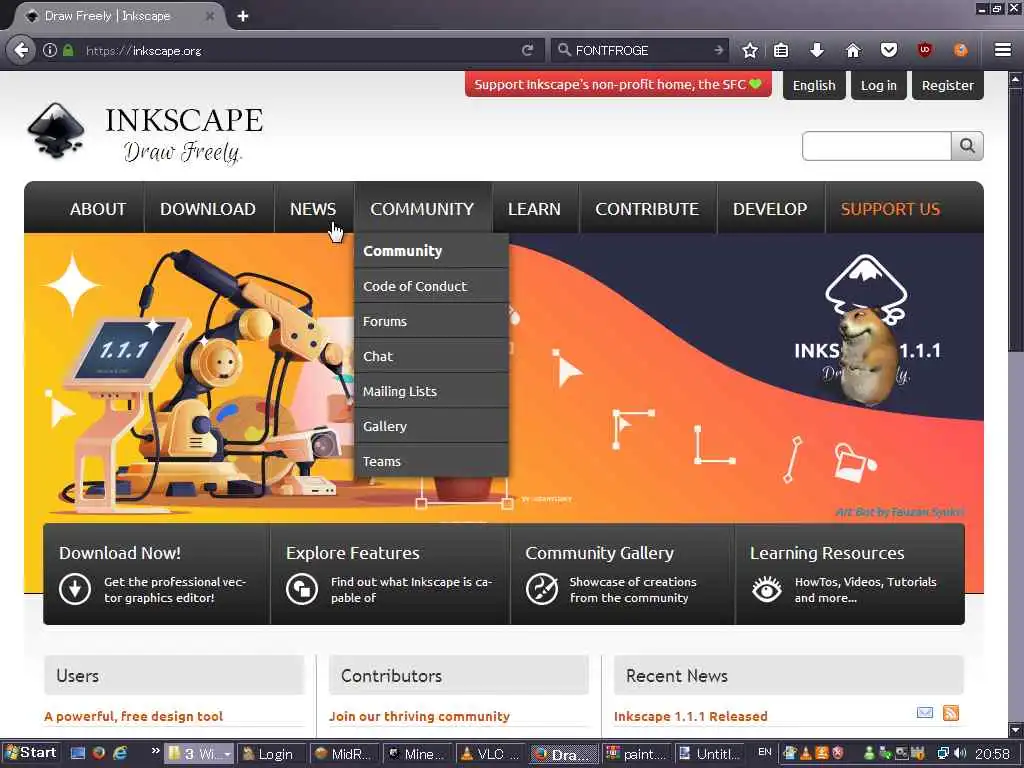Open a new tab with the plus button

coord(243,16)
